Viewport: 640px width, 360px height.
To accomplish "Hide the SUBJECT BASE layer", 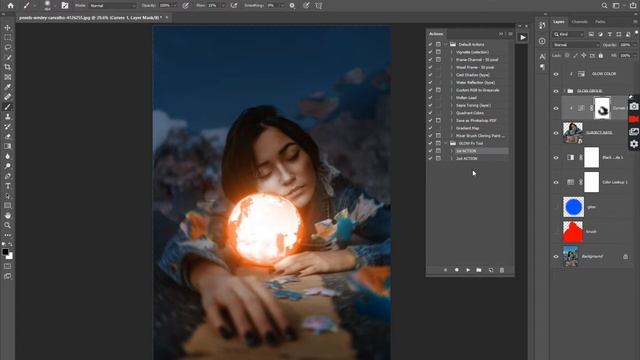I will tap(556, 133).
